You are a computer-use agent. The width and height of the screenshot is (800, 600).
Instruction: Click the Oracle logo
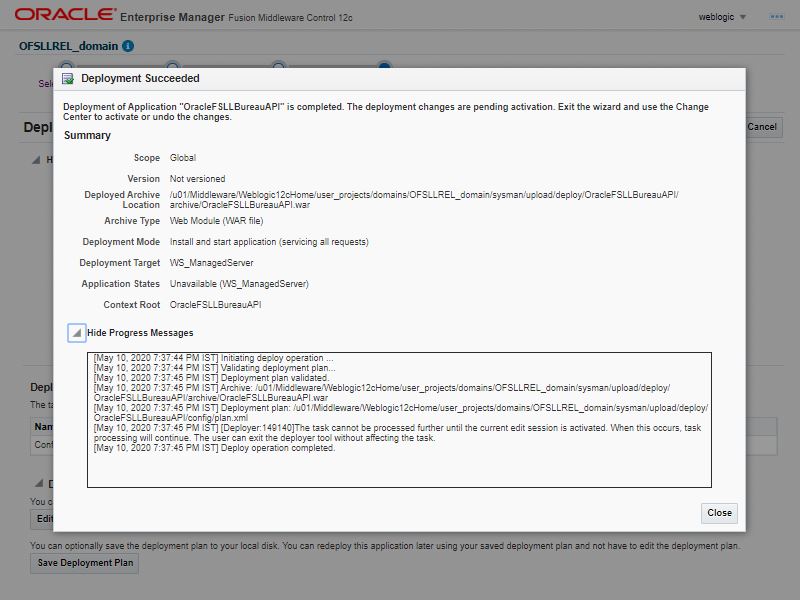tap(65, 15)
